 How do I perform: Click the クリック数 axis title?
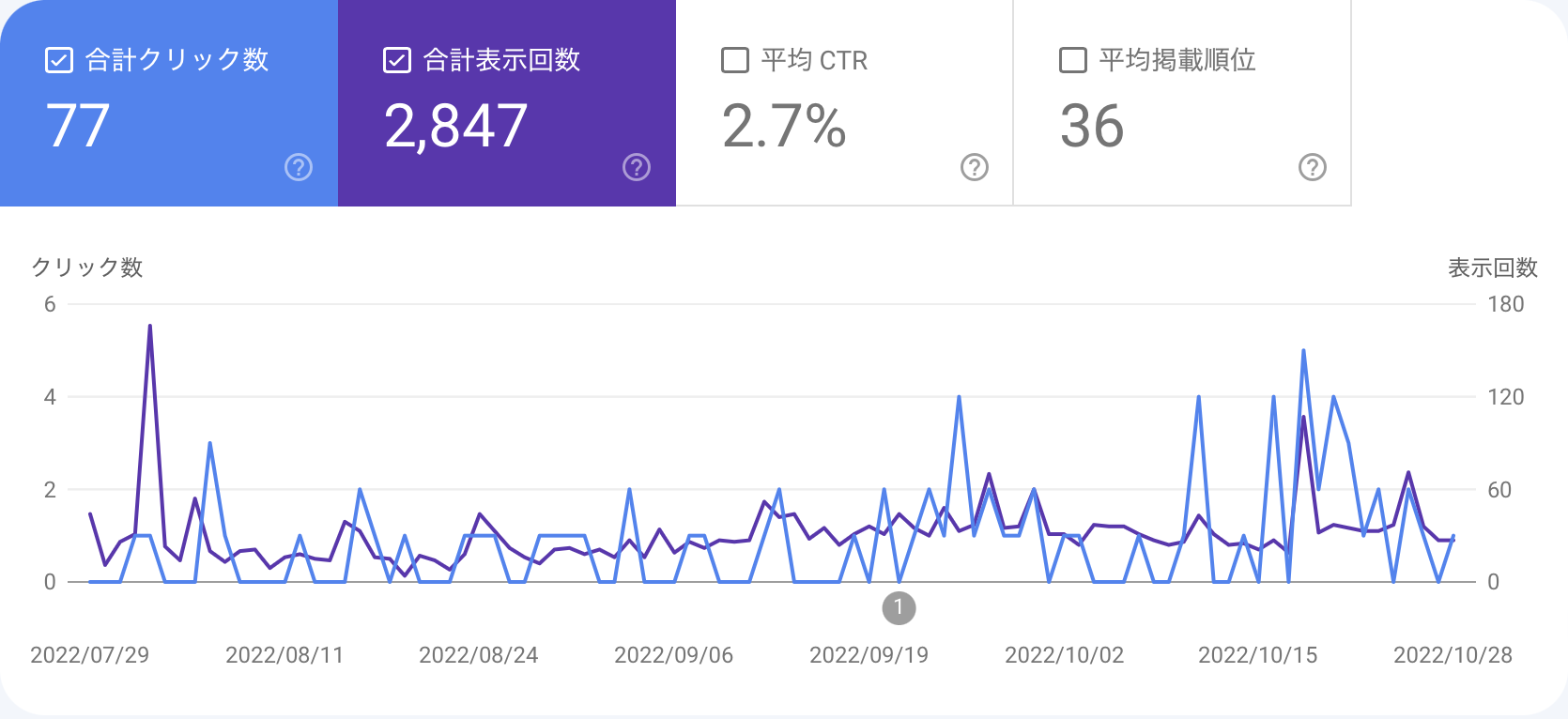[87, 268]
